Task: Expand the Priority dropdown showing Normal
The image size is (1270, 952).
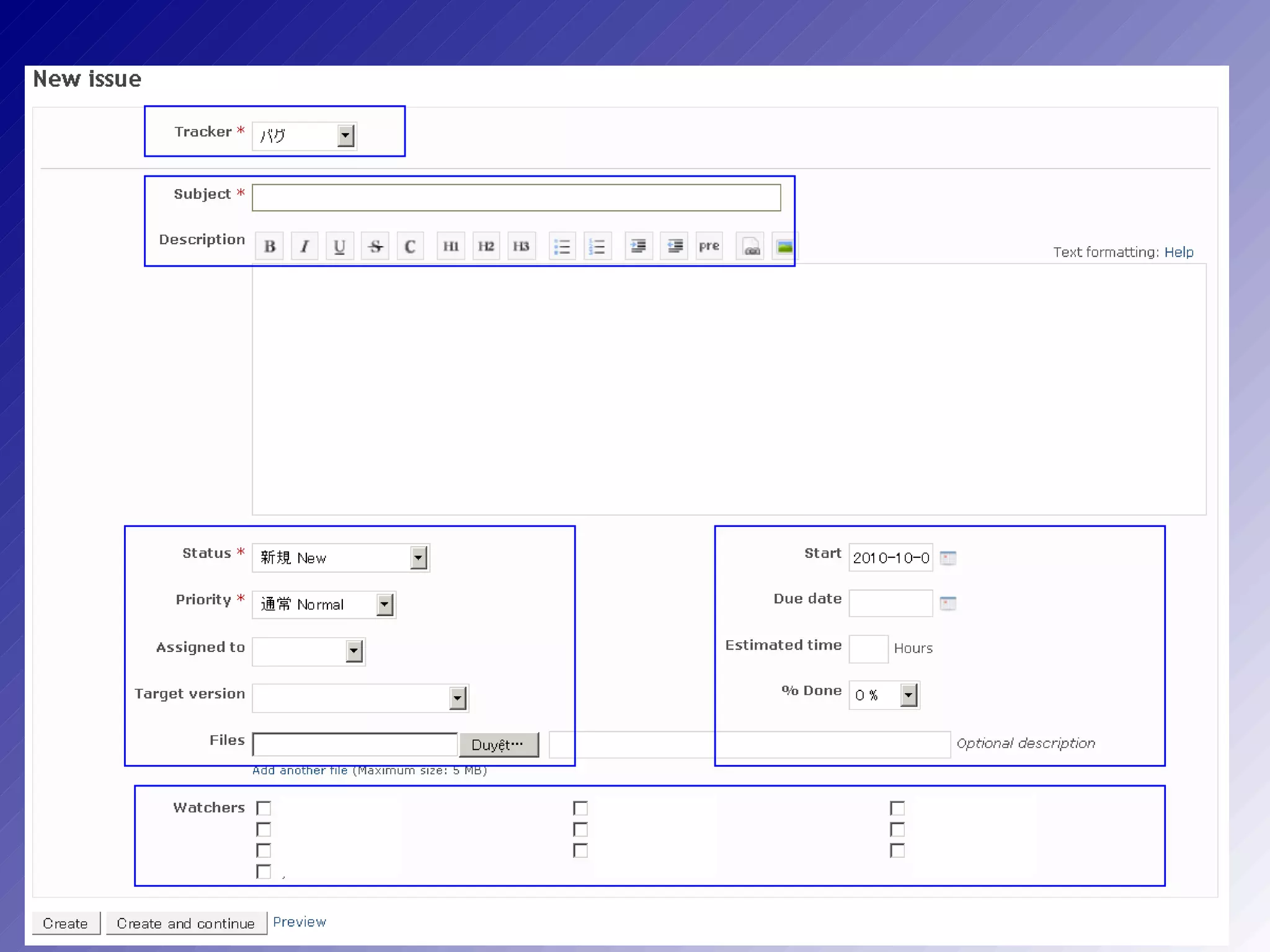Action: coord(384,604)
